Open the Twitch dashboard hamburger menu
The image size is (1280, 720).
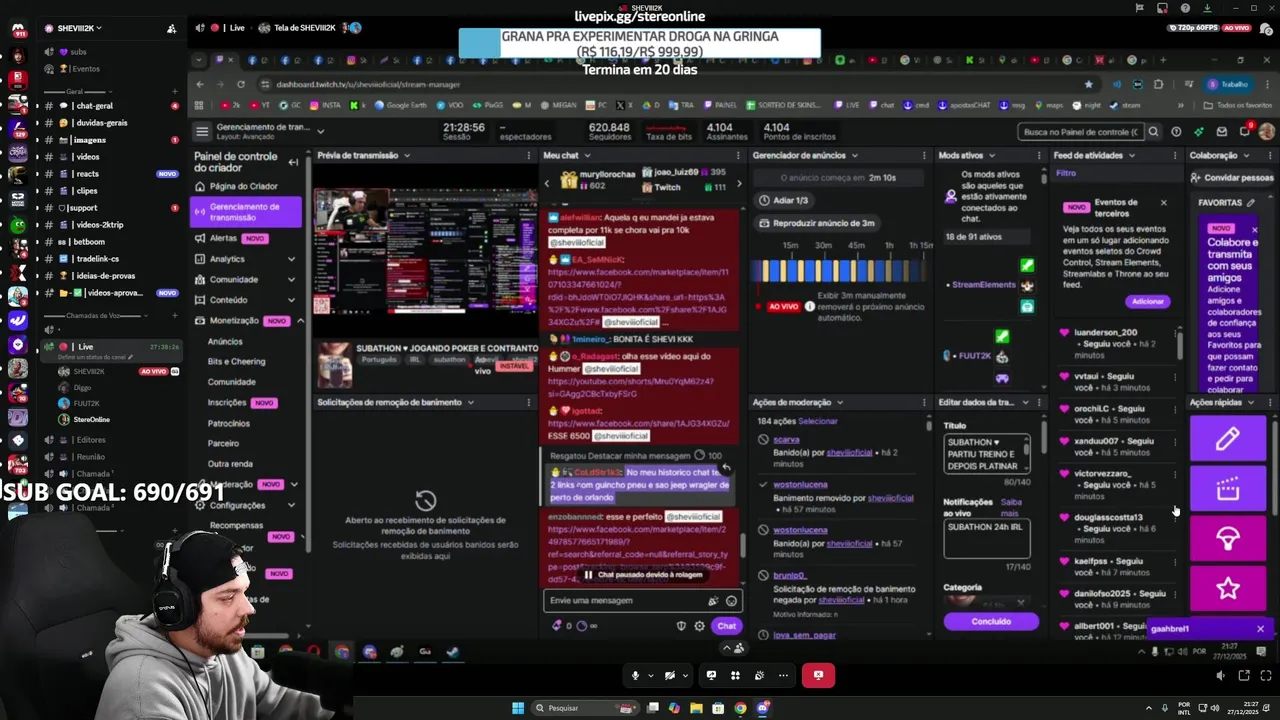202,131
